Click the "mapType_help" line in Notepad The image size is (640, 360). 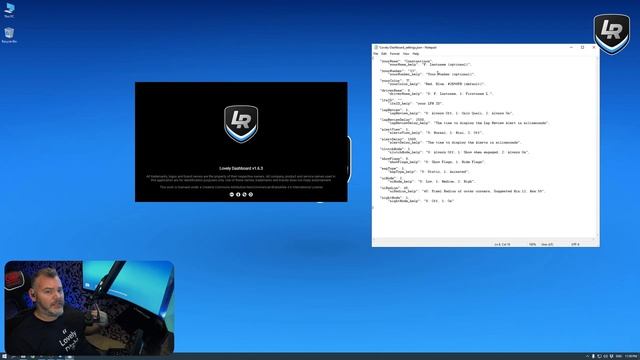pos(429,172)
